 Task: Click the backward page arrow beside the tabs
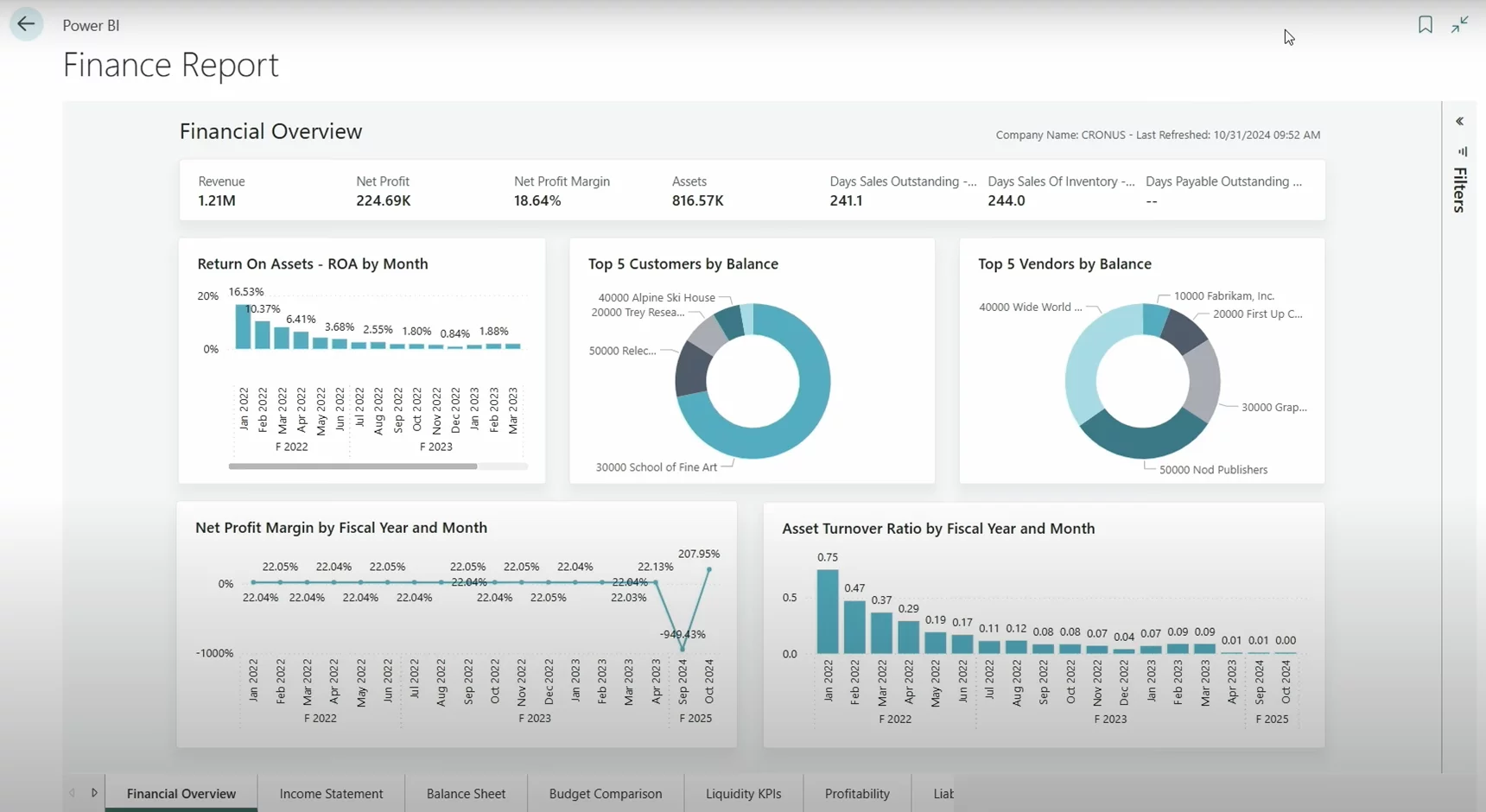(x=72, y=792)
